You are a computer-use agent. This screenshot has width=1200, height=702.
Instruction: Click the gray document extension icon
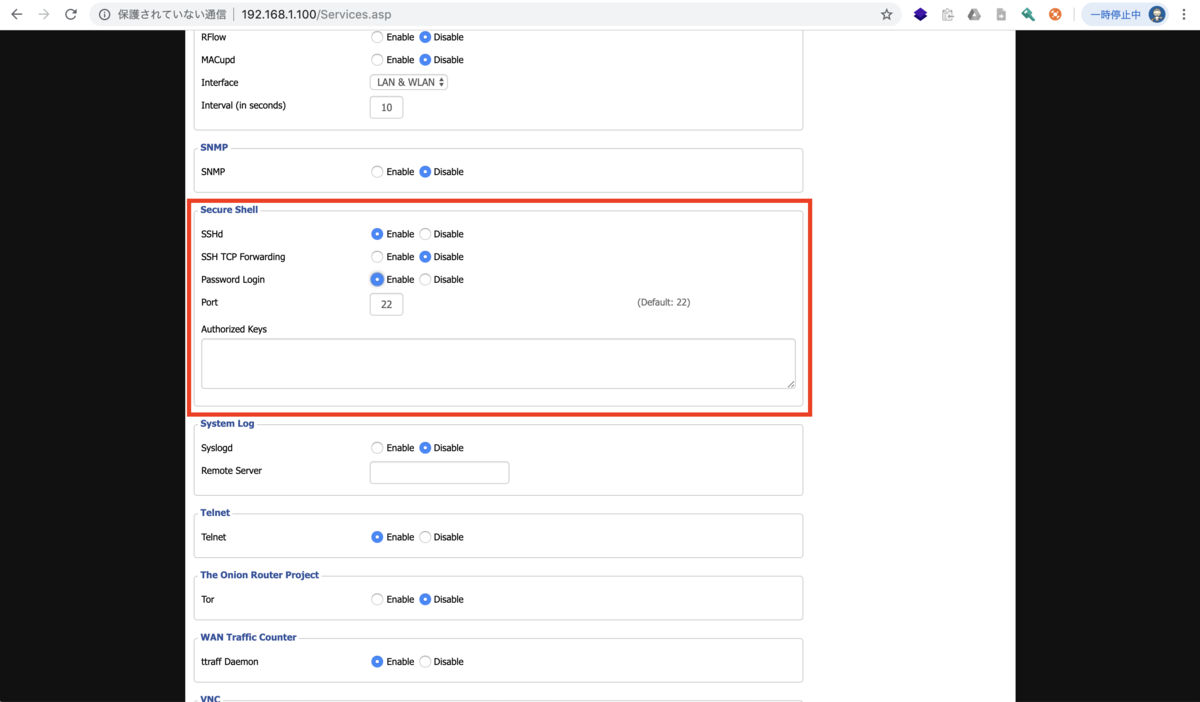pyautogui.click(x=1001, y=15)
